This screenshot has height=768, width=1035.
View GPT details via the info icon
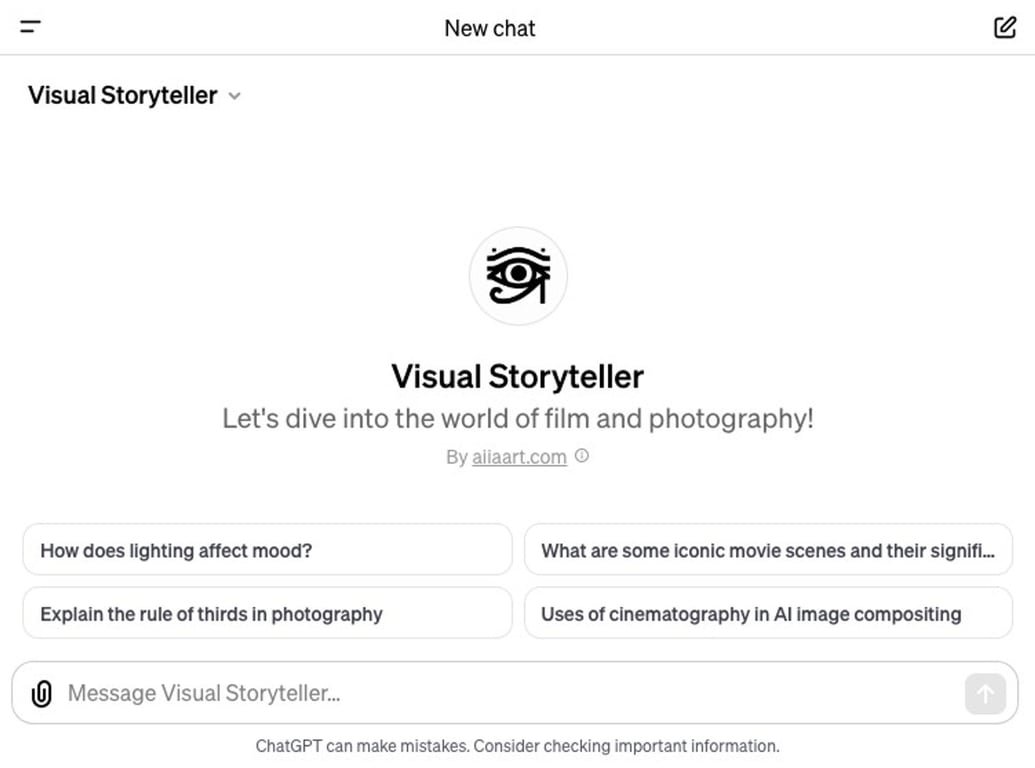(x=582, y=456)
